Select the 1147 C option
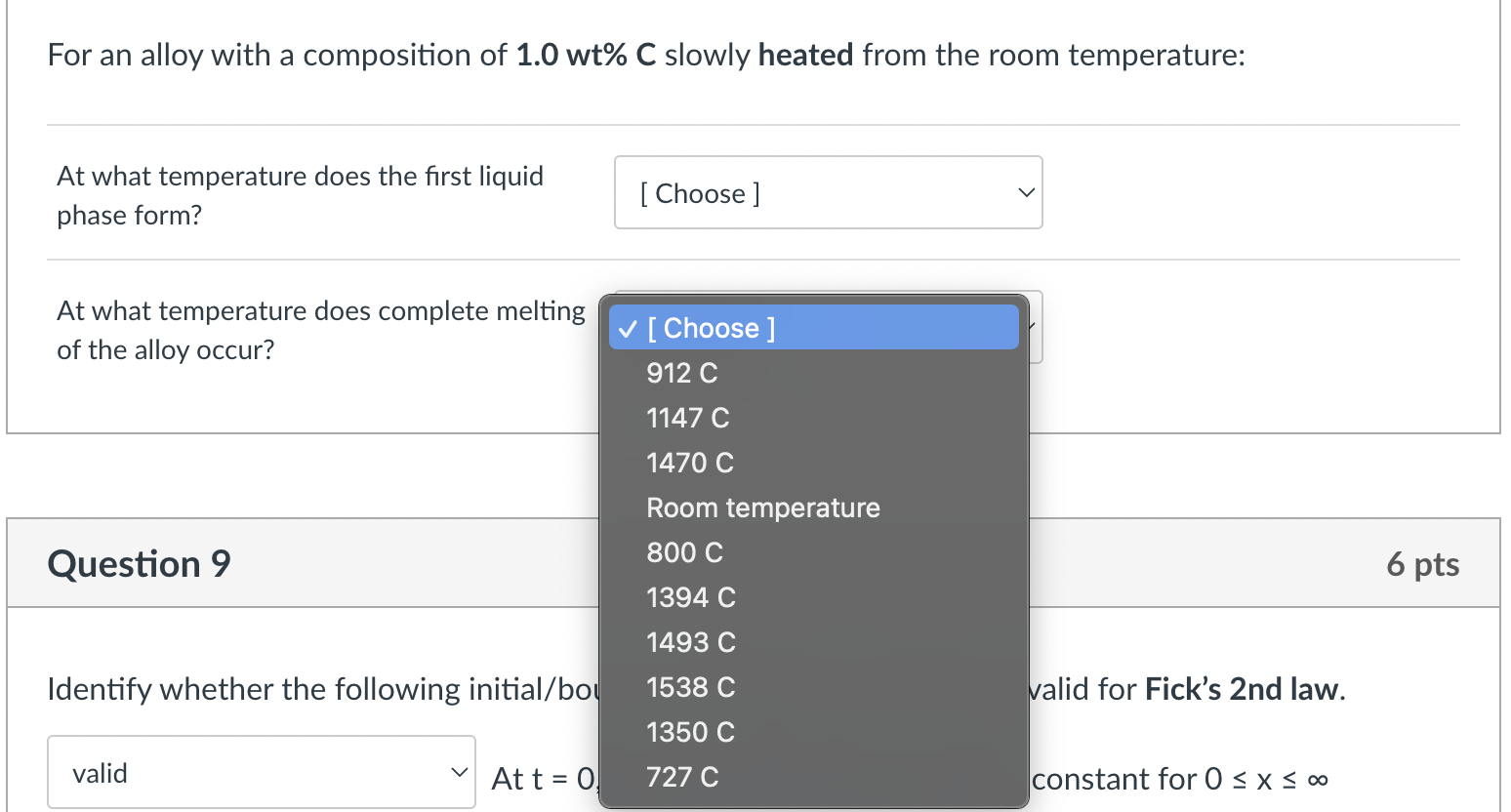This screenshot has width=1511, height=812. [687, 418]
